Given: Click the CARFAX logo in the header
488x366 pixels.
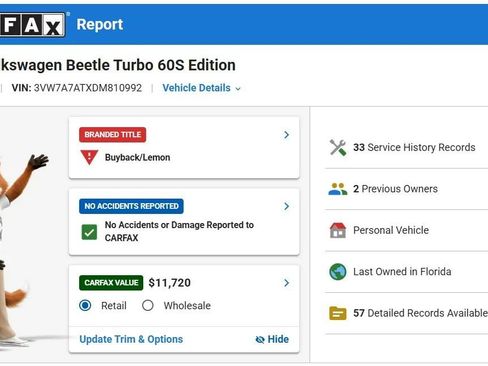Looking at the screenshot, I should point(33,24).
